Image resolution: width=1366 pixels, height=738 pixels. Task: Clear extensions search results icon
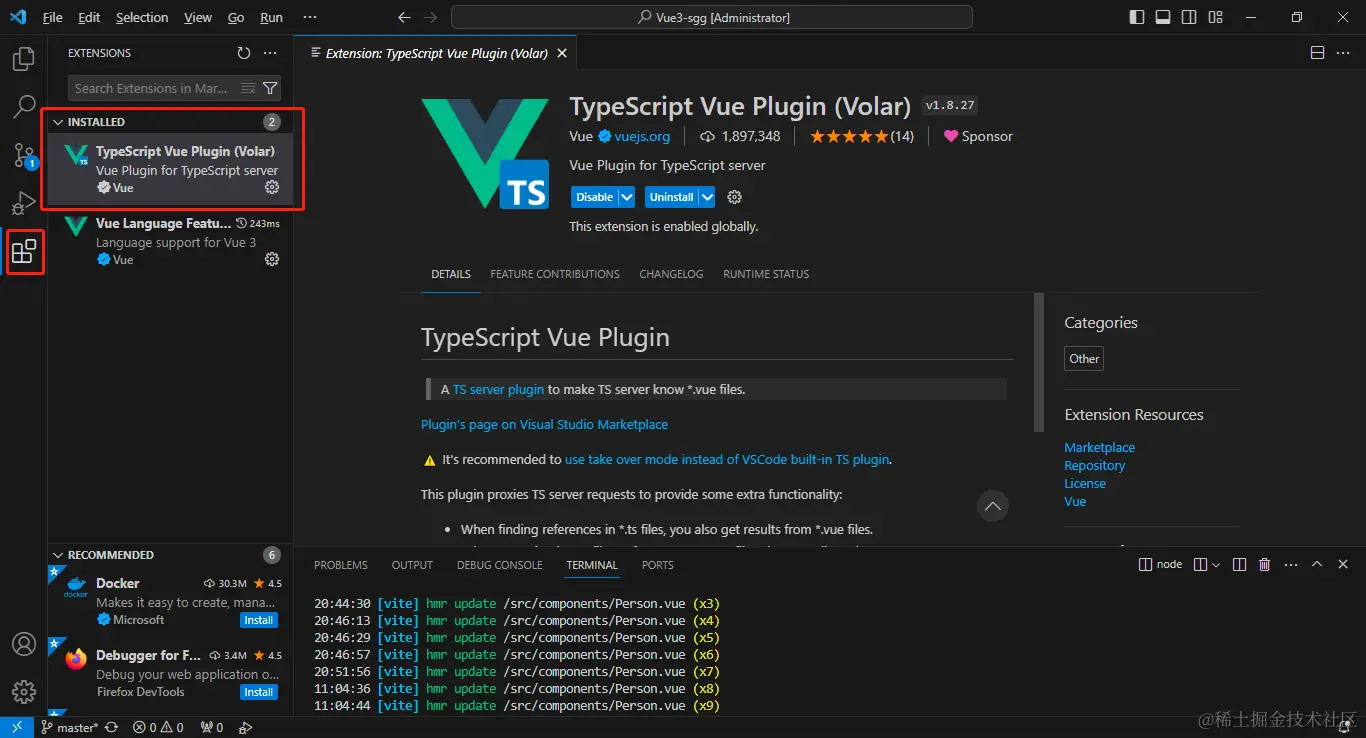tap(248, 88)
